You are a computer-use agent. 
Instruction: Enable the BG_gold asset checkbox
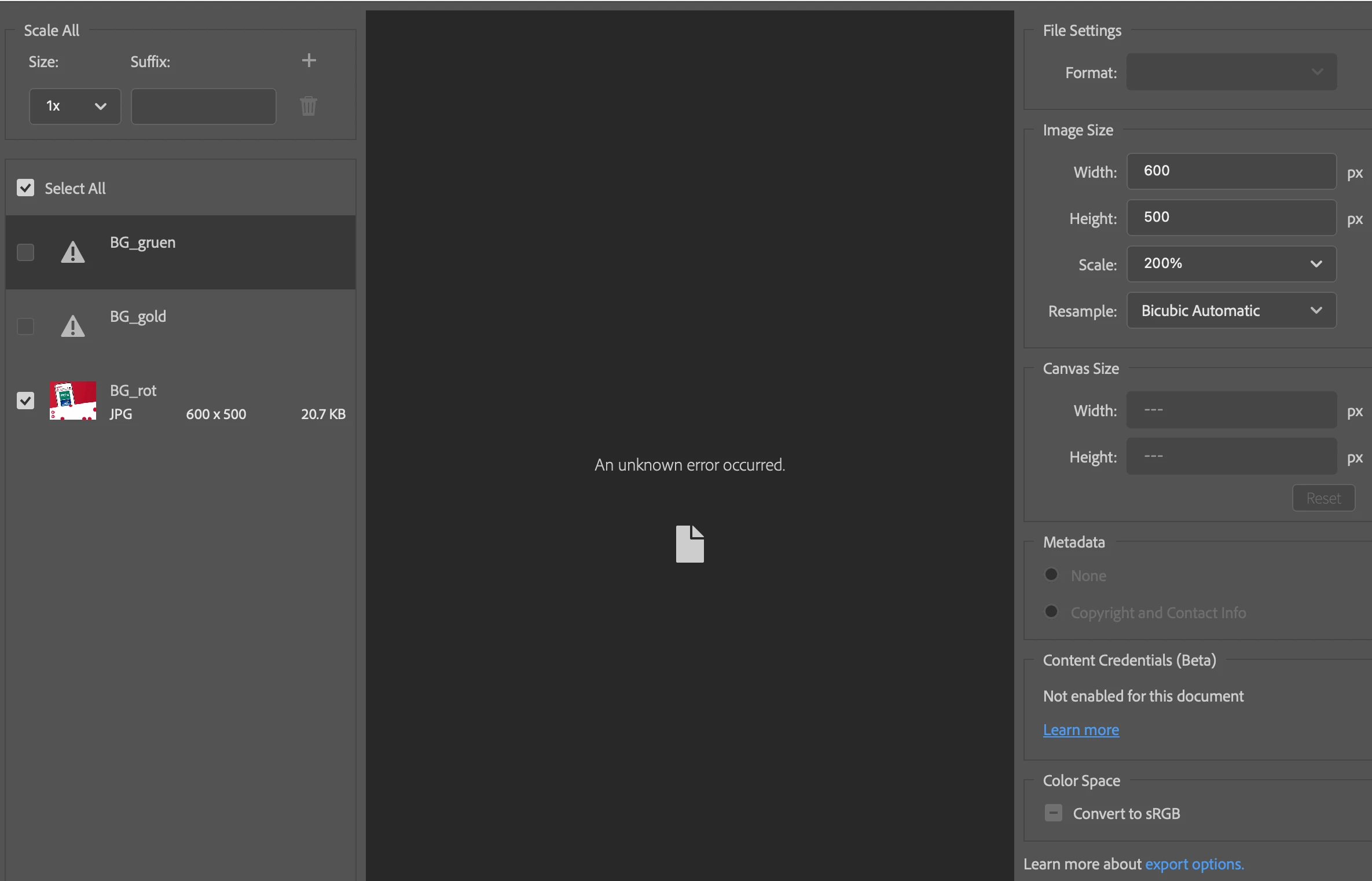[x=25, y=326]
